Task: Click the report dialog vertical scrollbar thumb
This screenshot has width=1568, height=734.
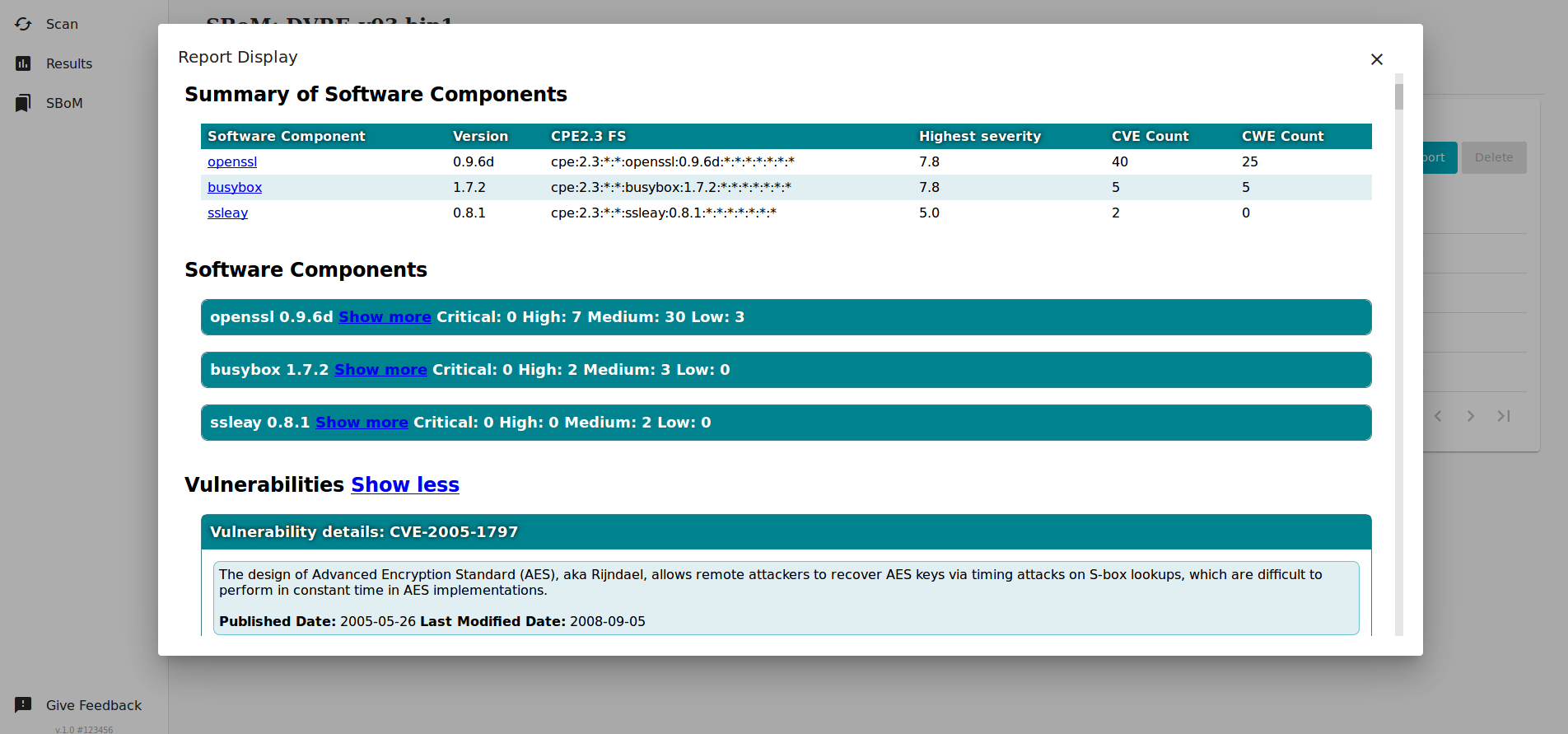Action: click(x=1399, y=96)
